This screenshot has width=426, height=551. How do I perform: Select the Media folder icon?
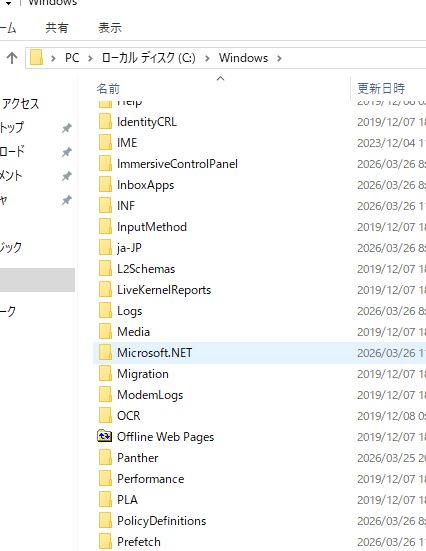tap(105, 332)
